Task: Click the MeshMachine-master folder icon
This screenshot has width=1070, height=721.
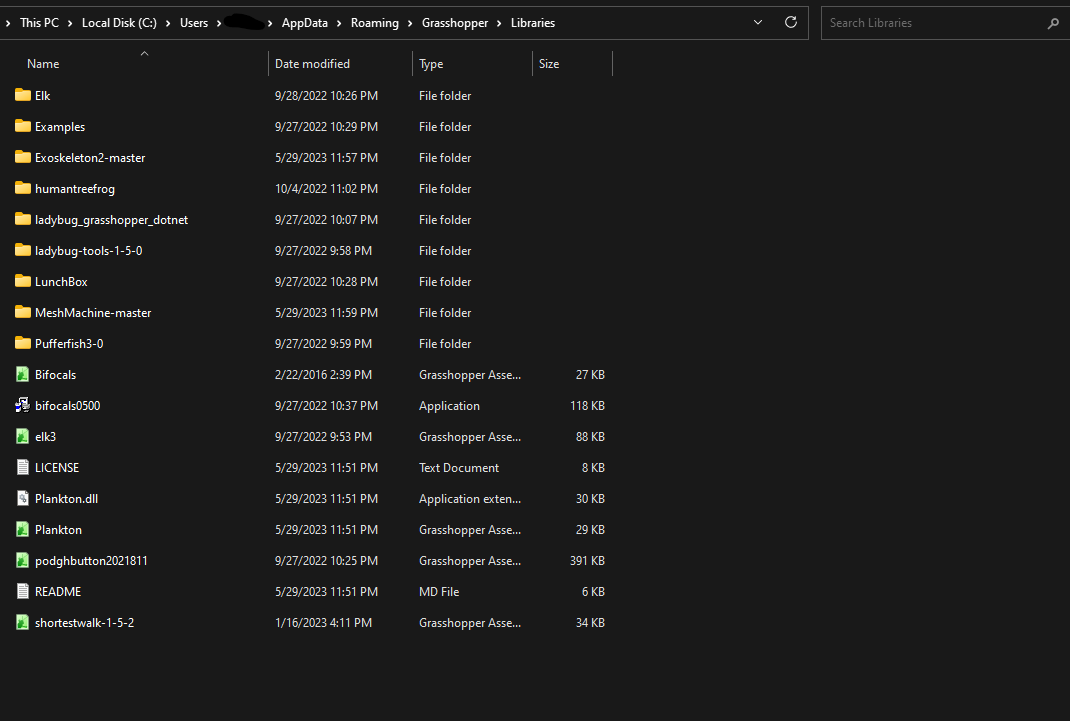Action: (23, 312)
